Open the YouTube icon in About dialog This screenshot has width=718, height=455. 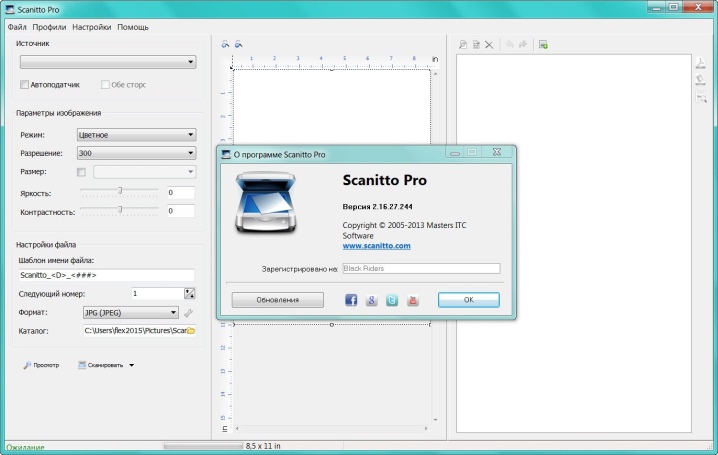(x=413, y=300)
